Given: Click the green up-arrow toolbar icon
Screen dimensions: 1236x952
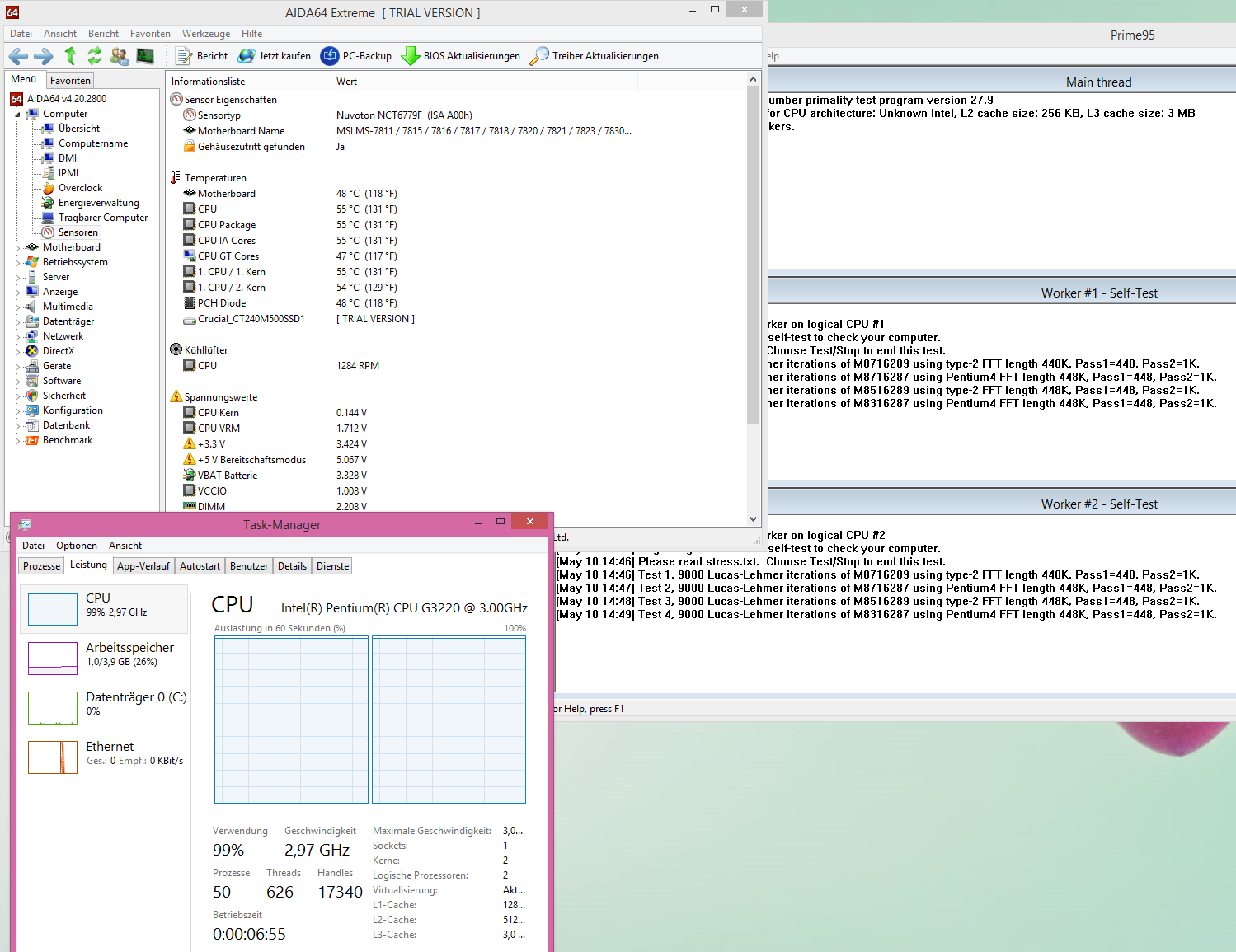Looking at the screenshot, I should [x=70, y=56].
